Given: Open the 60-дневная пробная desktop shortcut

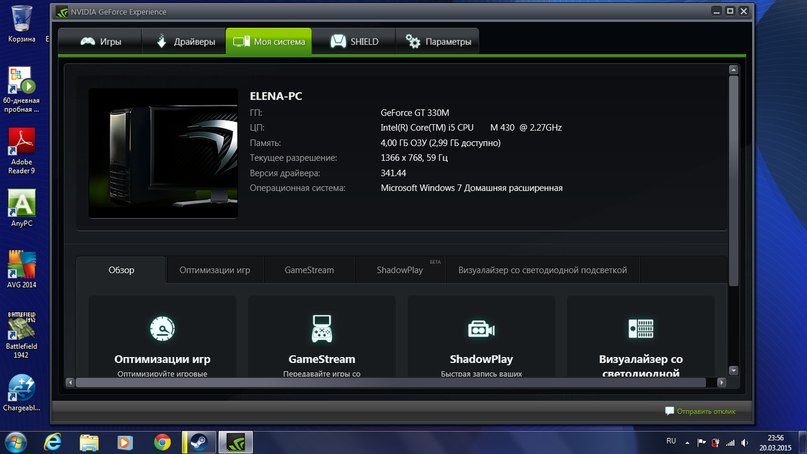Looking at the screenshot, I should click(21, 90).
